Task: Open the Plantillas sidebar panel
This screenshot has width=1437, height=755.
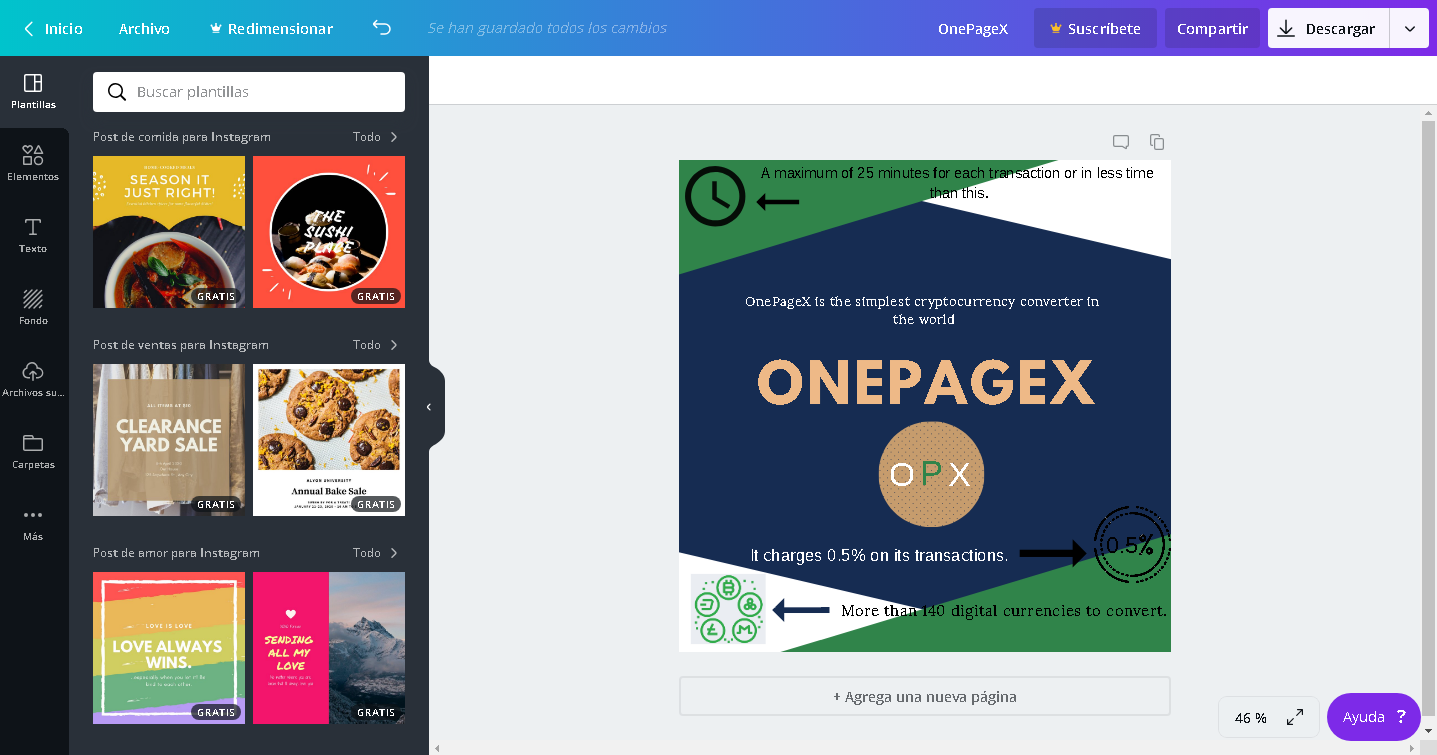Action: [33, 92]
